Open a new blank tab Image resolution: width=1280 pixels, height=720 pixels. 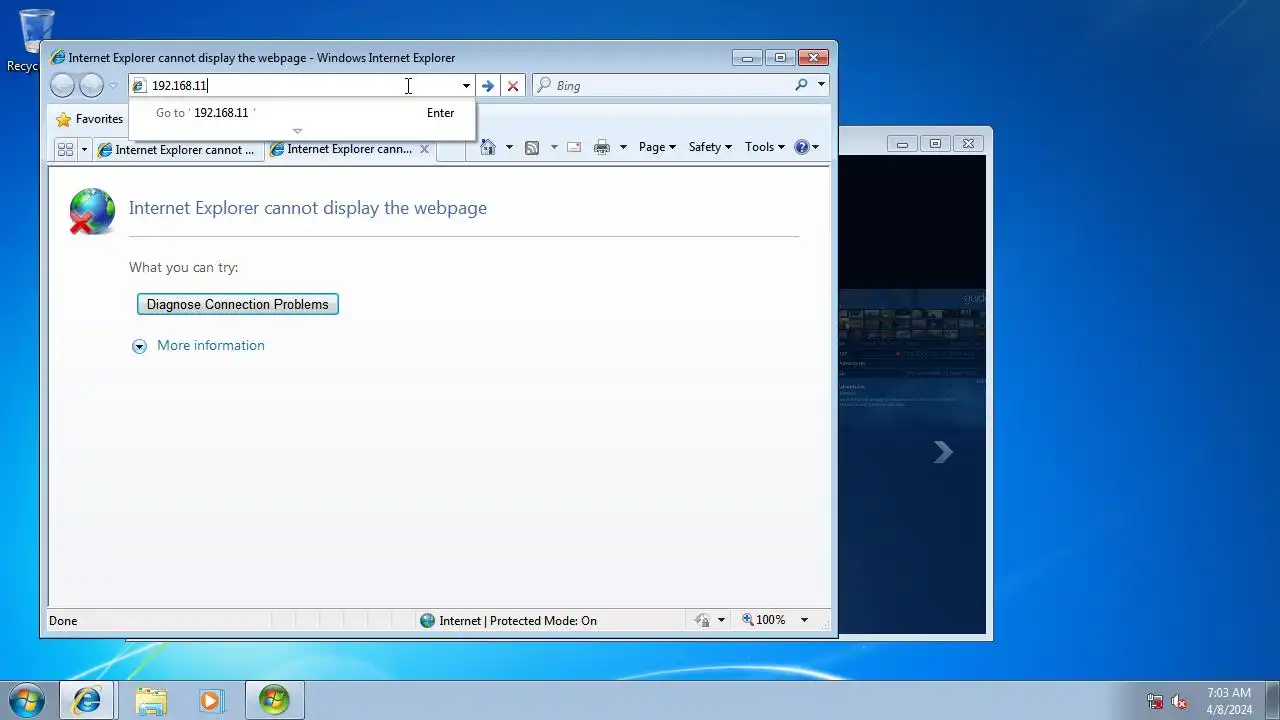[451, 150]
